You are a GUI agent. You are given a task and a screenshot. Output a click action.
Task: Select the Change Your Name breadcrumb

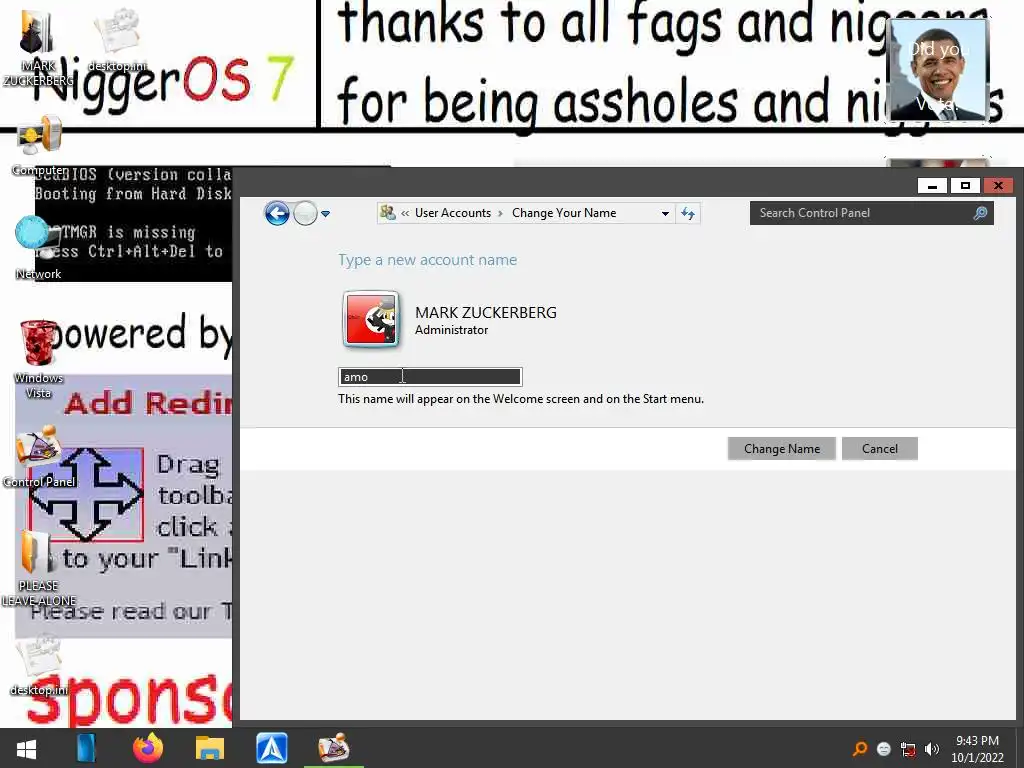click(x=564, y=213)
